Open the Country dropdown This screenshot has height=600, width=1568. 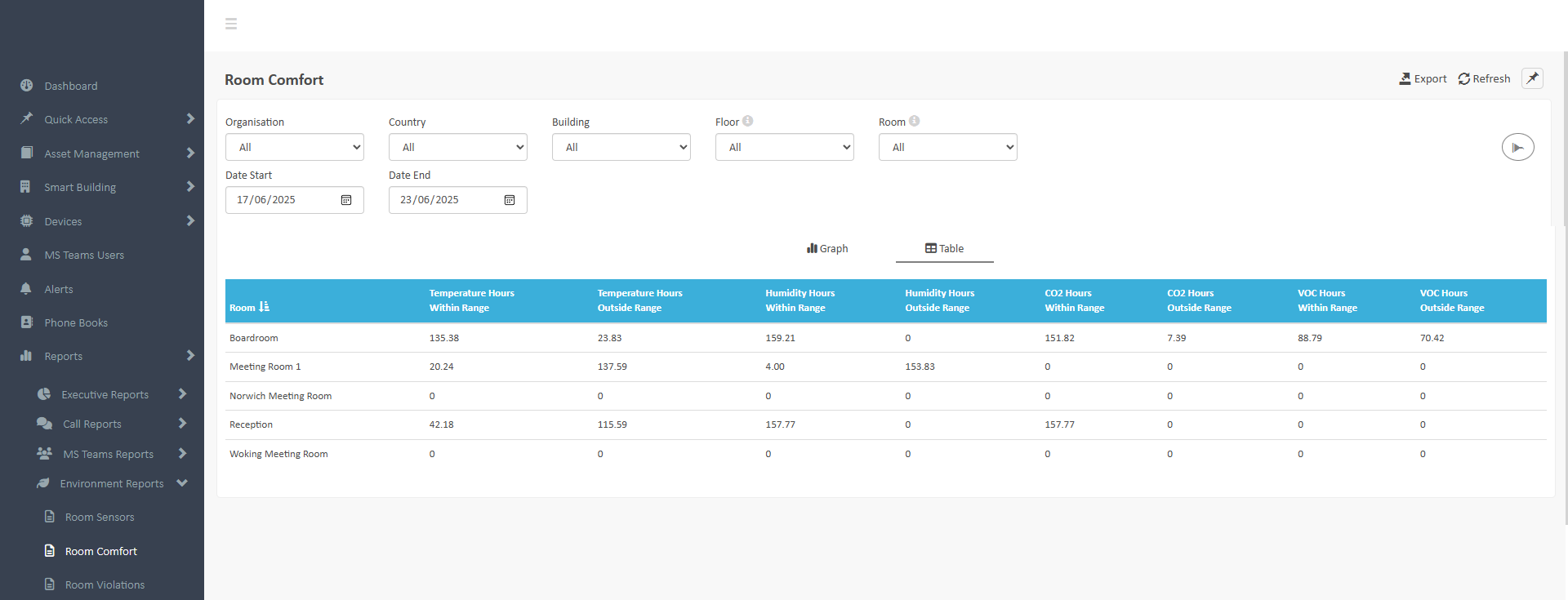(458, 147)
